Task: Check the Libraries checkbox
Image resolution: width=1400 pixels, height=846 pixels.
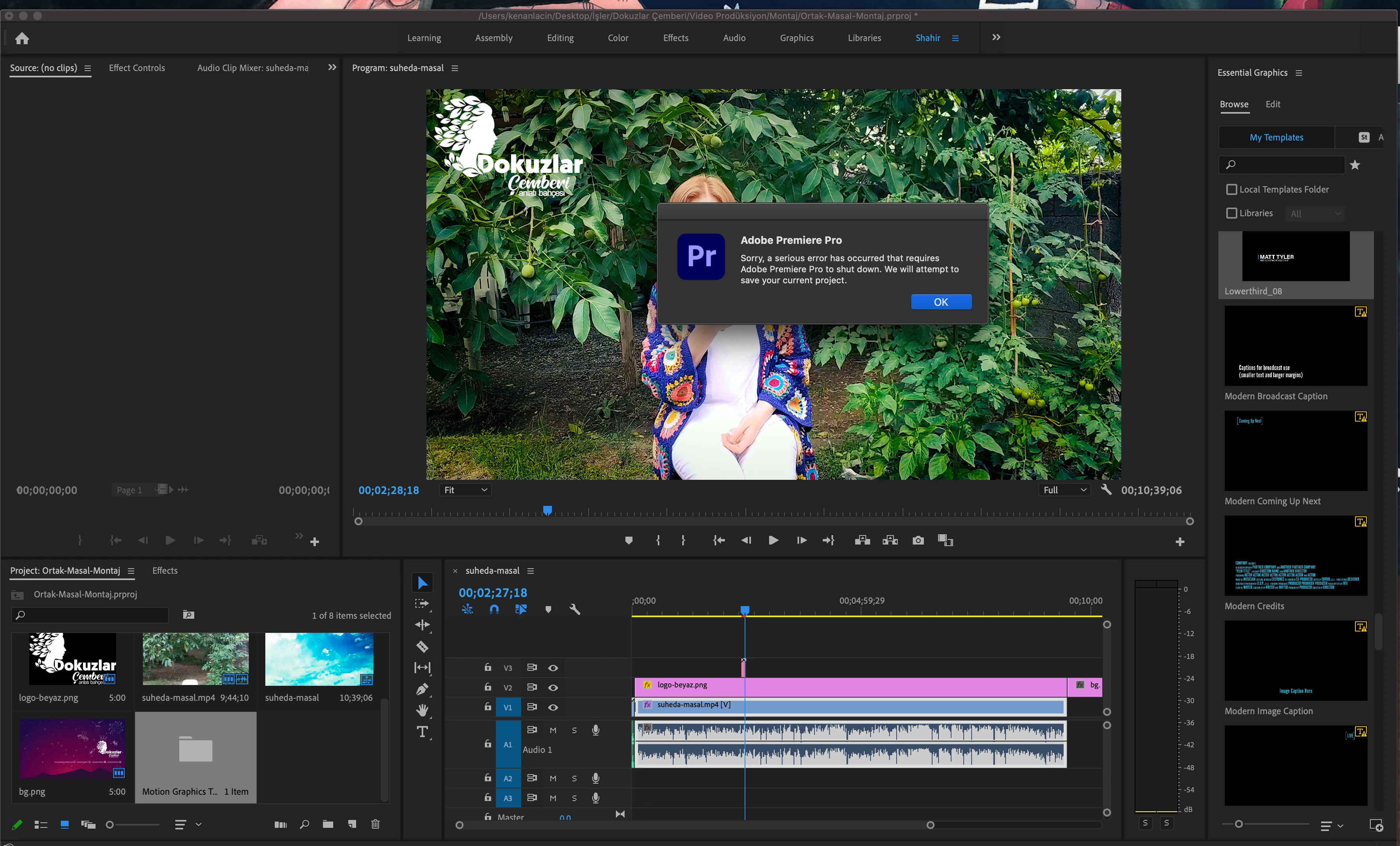Action: tap(1231, 213)
